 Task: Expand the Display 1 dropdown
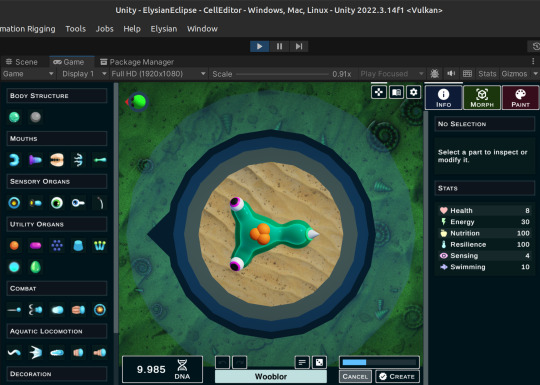tap(84, 74)
